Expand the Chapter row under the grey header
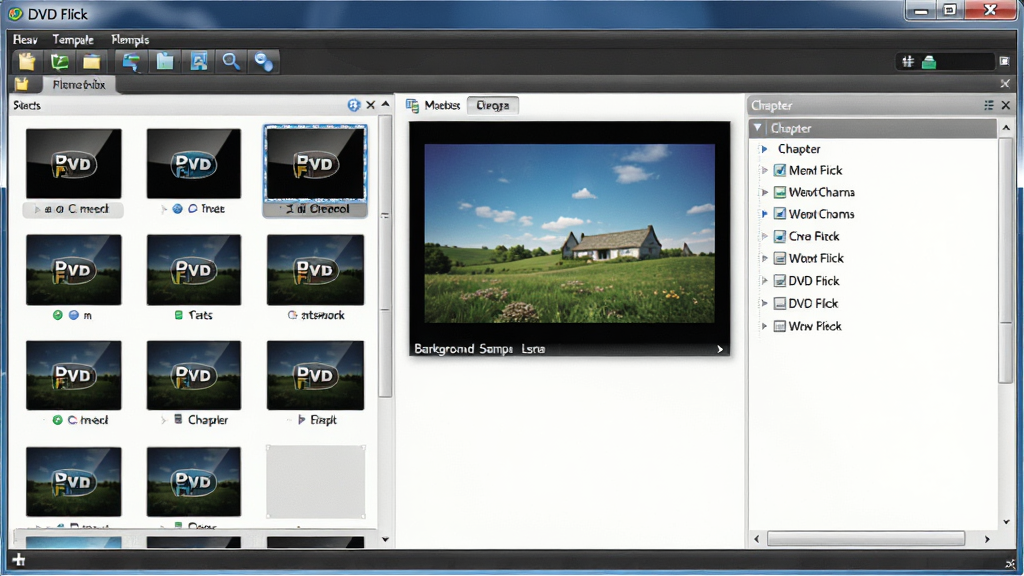1024x576 pixels. click(x=765, y=149)
